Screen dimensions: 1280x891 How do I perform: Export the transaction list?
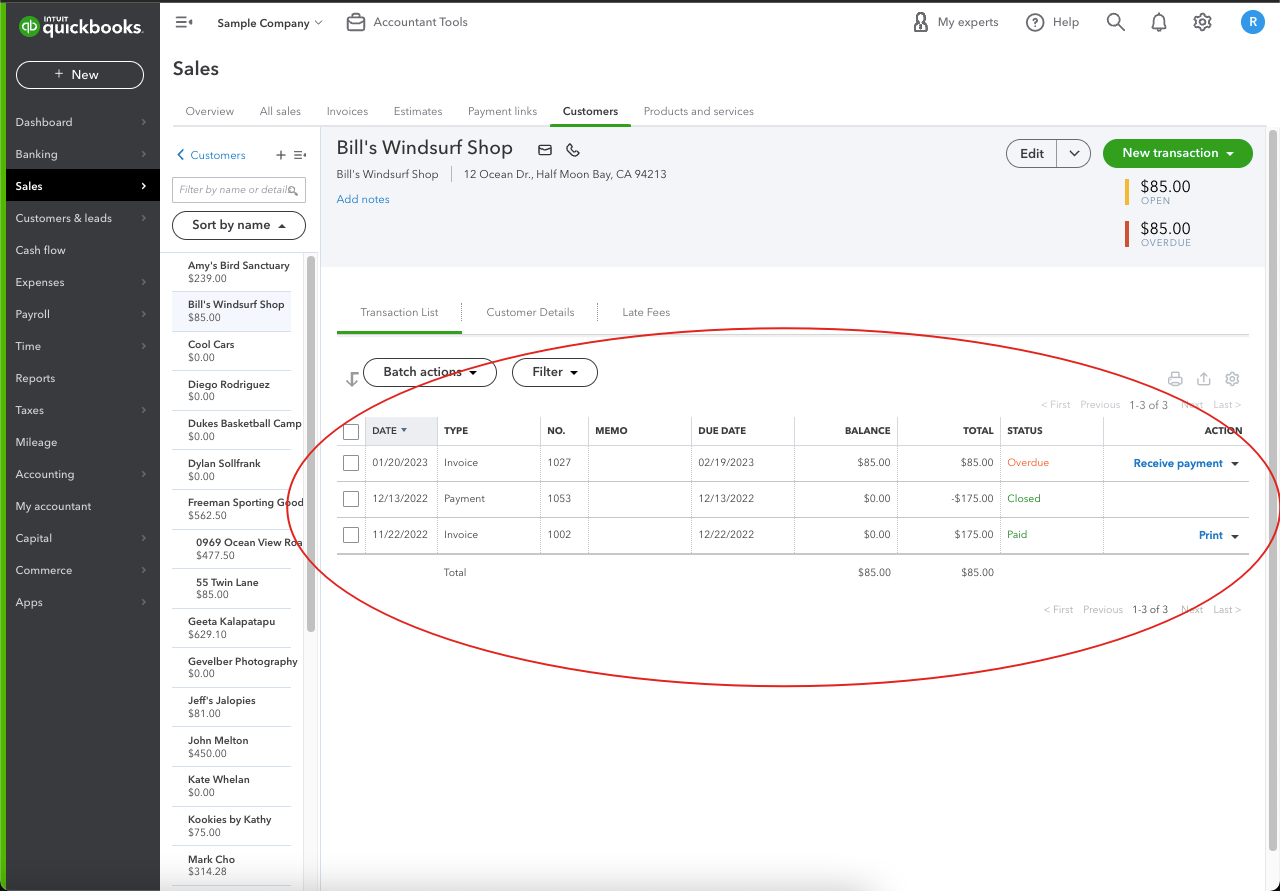pyautogui.click(x=1204, y=379)
